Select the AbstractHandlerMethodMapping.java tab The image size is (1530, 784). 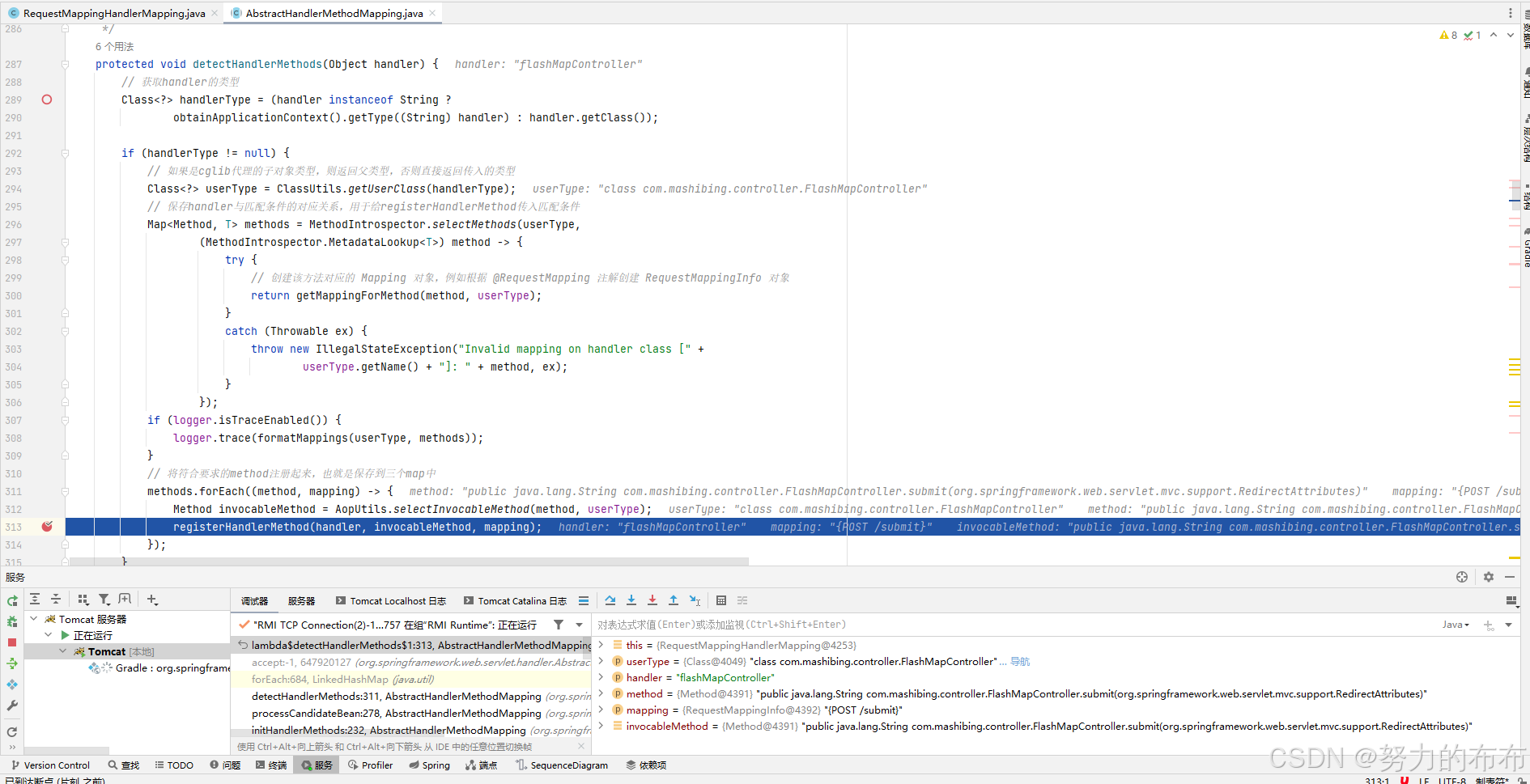click(x=334, y=13)
